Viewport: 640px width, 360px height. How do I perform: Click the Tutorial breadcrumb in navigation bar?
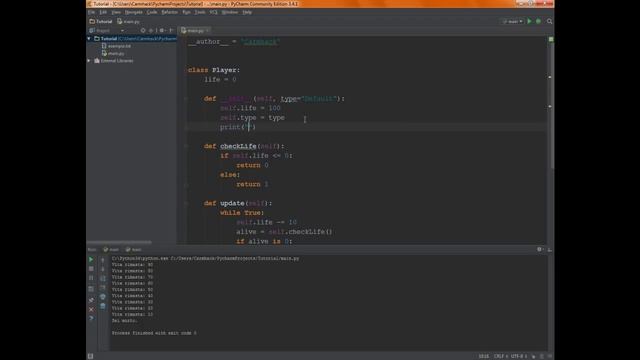tap(101, 22)
